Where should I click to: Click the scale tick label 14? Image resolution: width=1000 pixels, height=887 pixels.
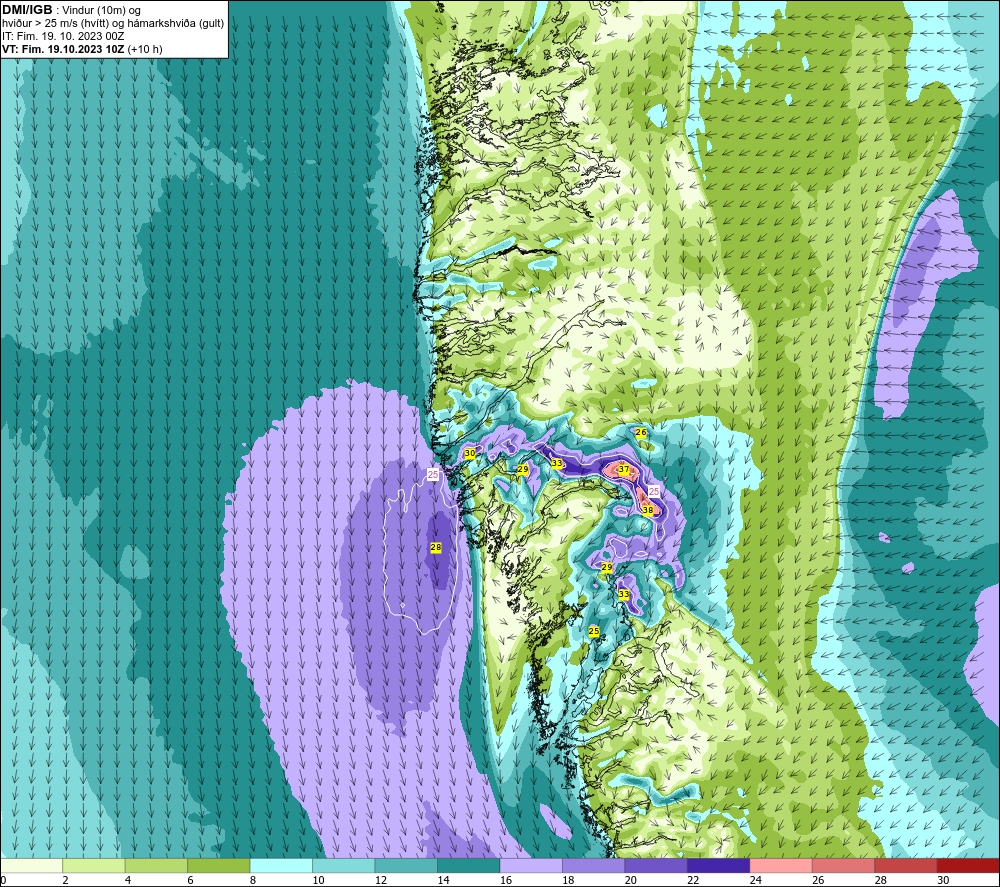tap(443, 880)
